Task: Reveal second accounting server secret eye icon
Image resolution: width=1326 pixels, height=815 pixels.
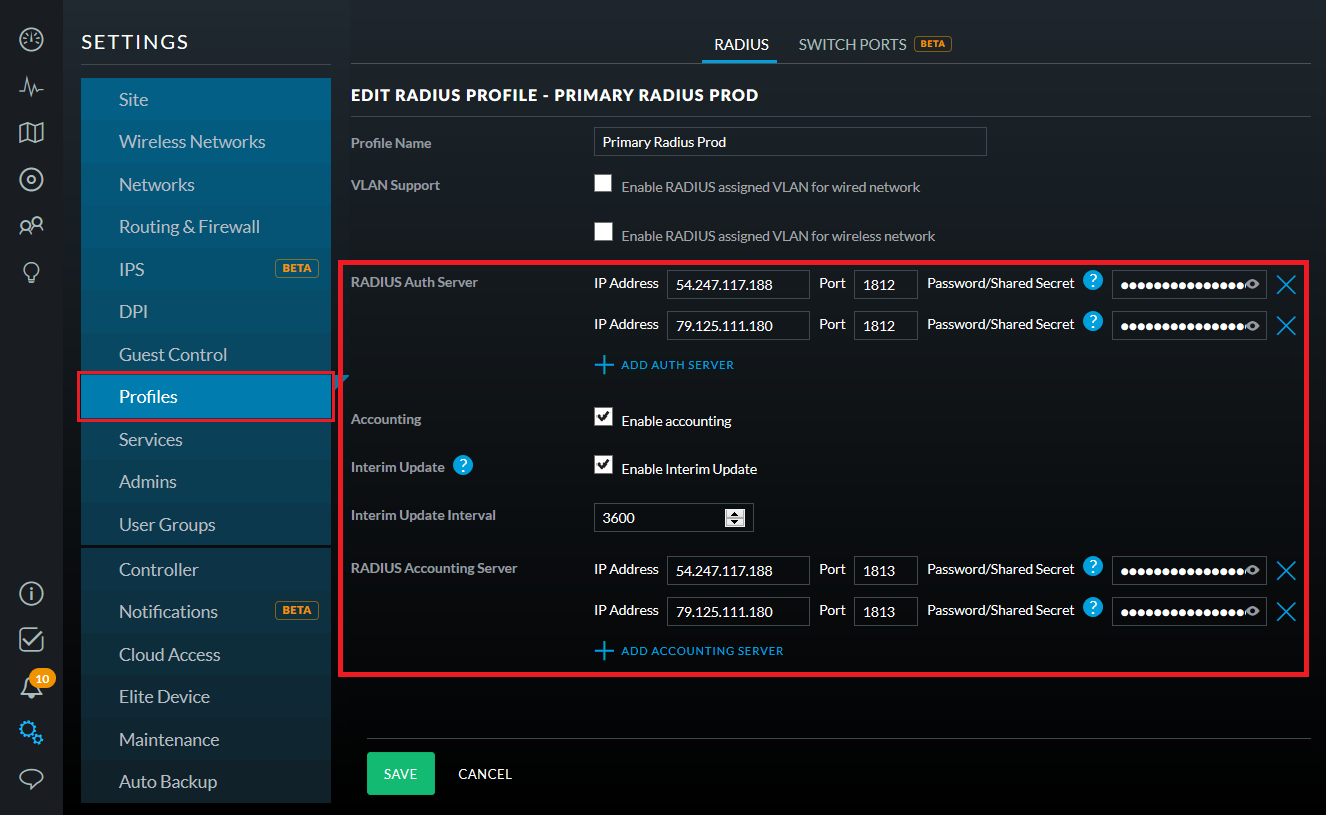Action: click(1252, 612)
